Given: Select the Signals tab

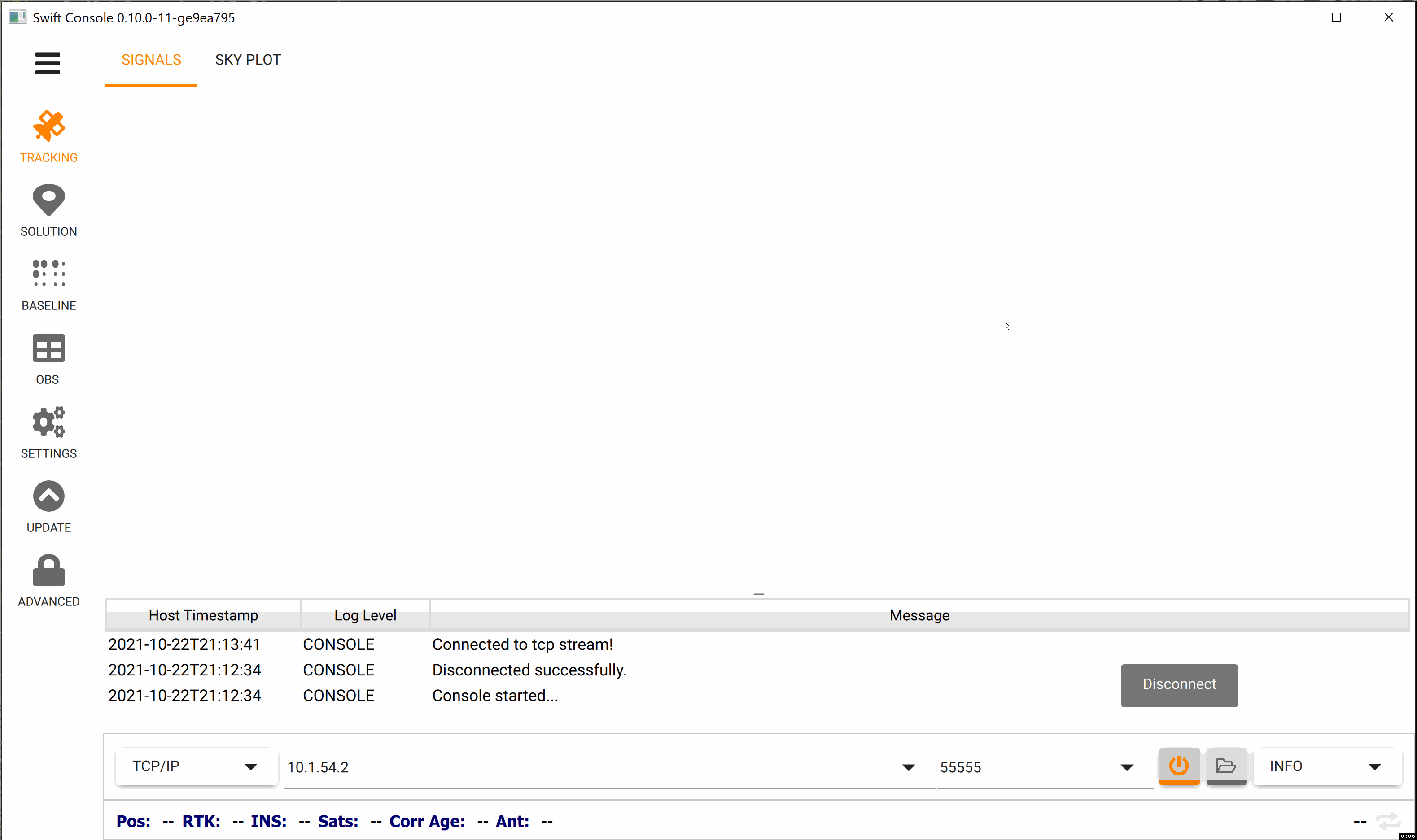Looking at the screenshot, I should (x=151, y=60).
